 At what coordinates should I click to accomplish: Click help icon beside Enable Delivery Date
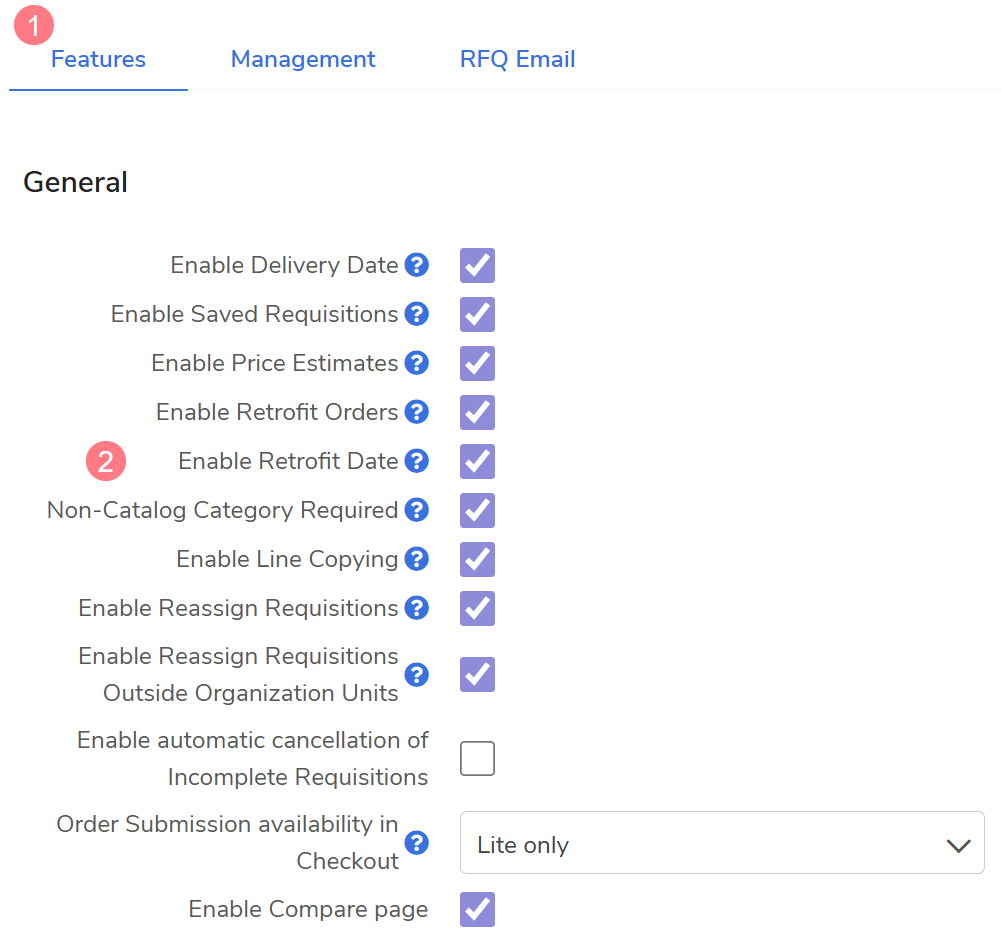click(417, 266)
